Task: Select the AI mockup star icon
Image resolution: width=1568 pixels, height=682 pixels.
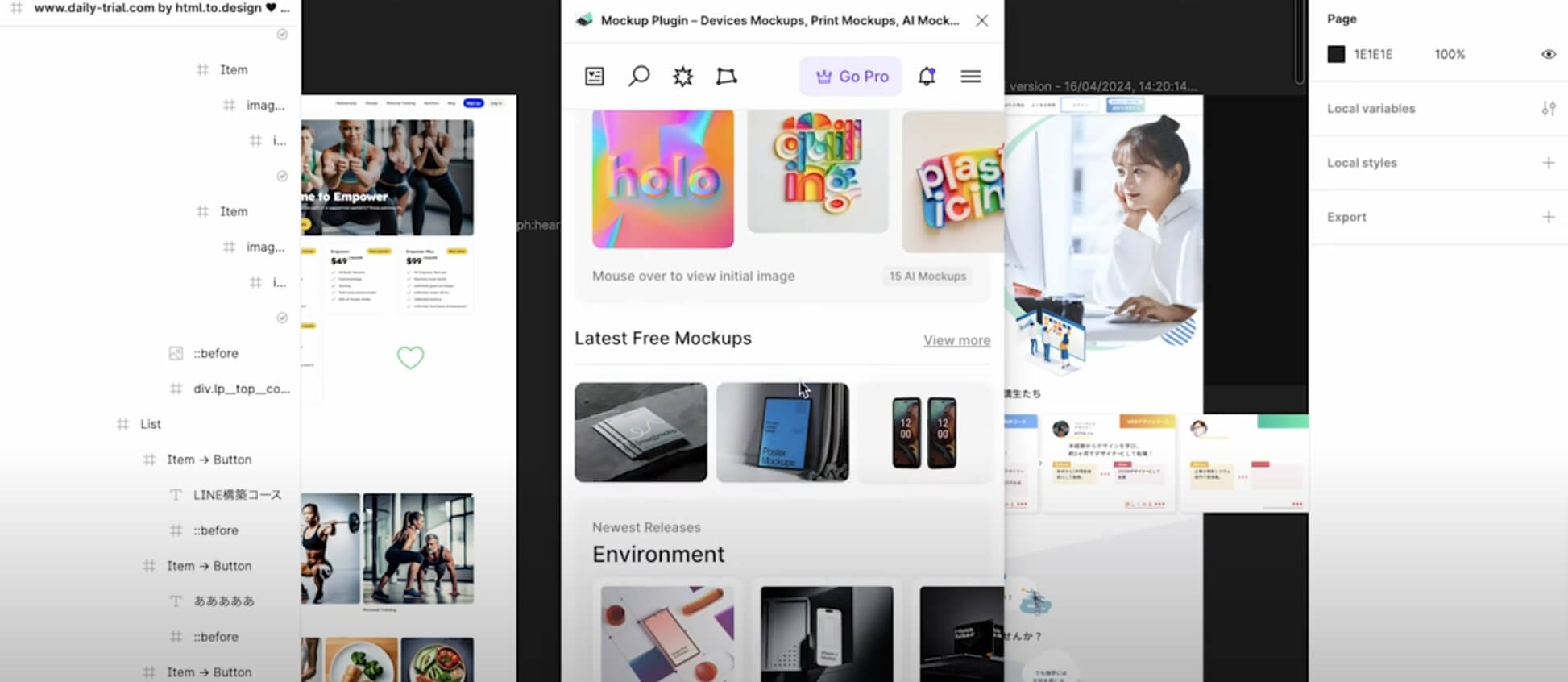Action: click(x=682, y=76)
